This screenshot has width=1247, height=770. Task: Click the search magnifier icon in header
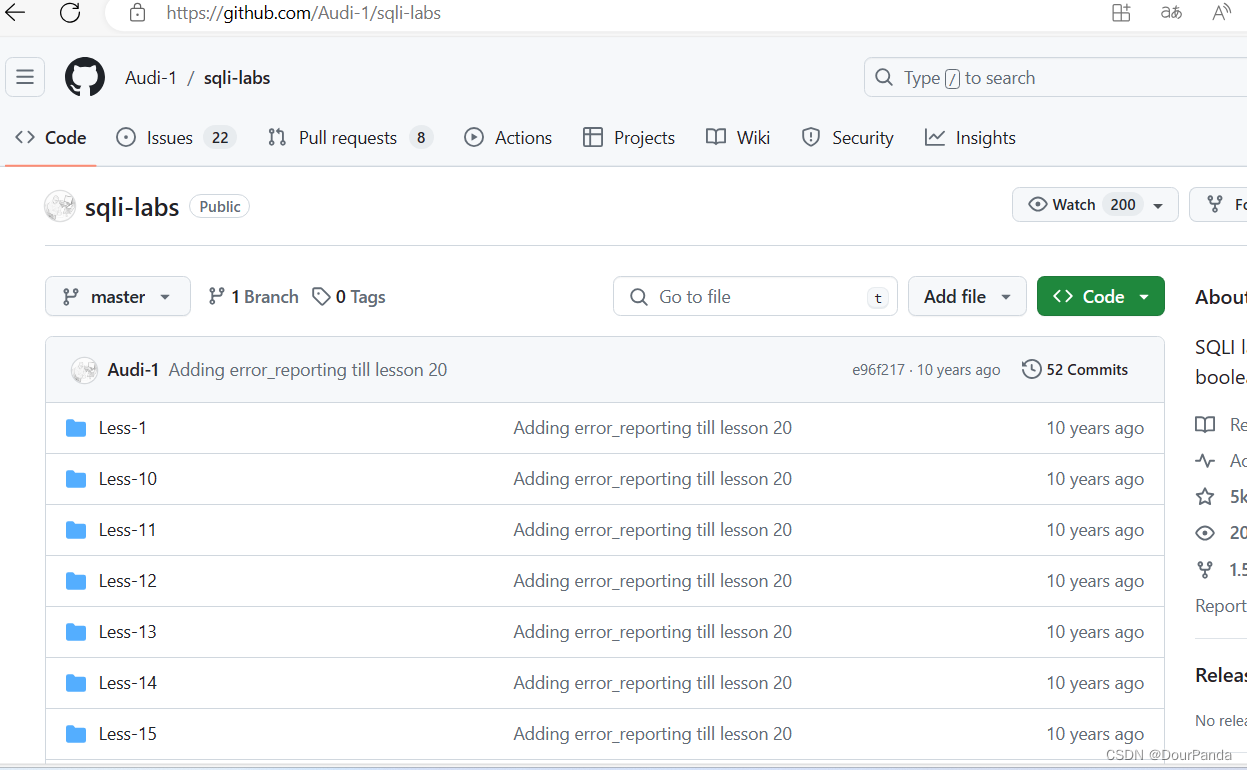click(x=883, y=77)
